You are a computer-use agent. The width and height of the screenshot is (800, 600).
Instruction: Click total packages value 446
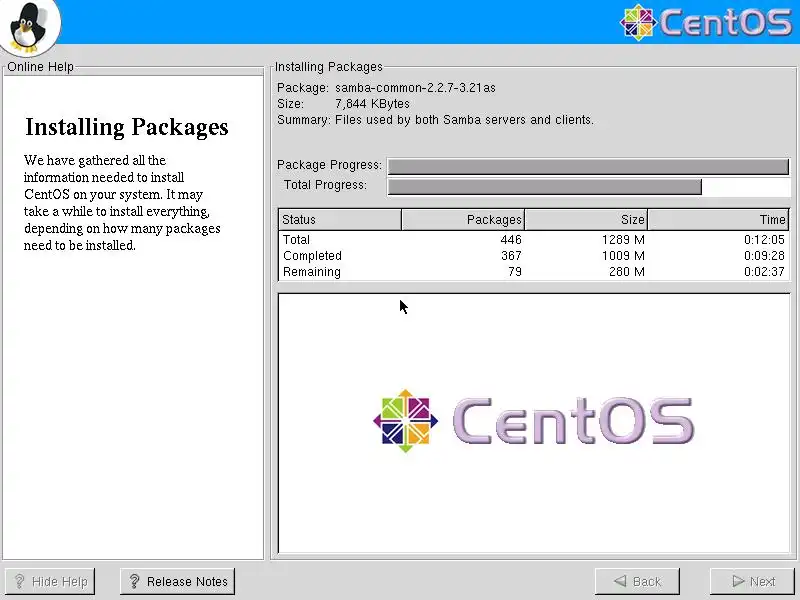[x=511, y=239]
